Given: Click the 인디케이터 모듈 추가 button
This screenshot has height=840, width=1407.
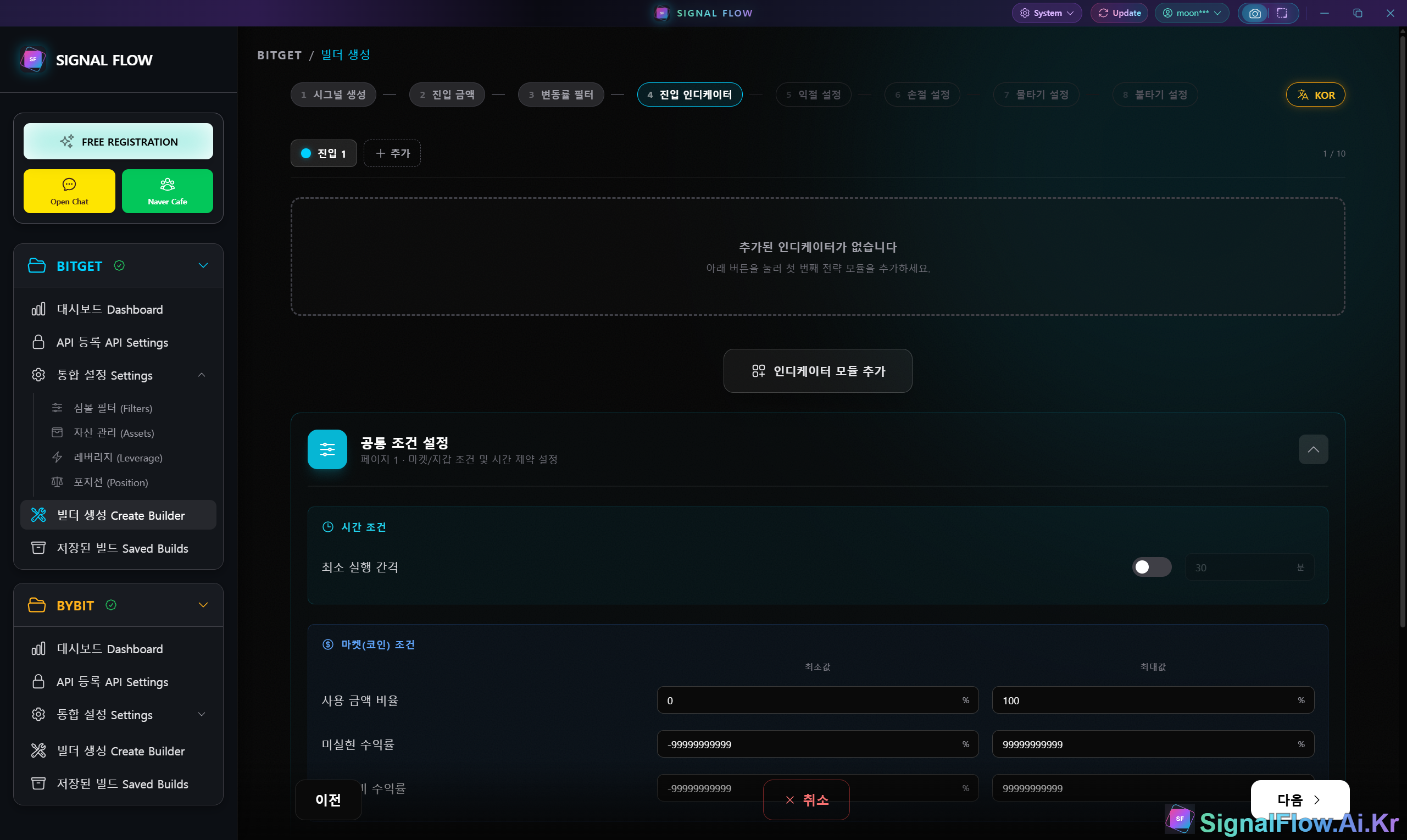Looking at the screenshot, I should (817, 371).
